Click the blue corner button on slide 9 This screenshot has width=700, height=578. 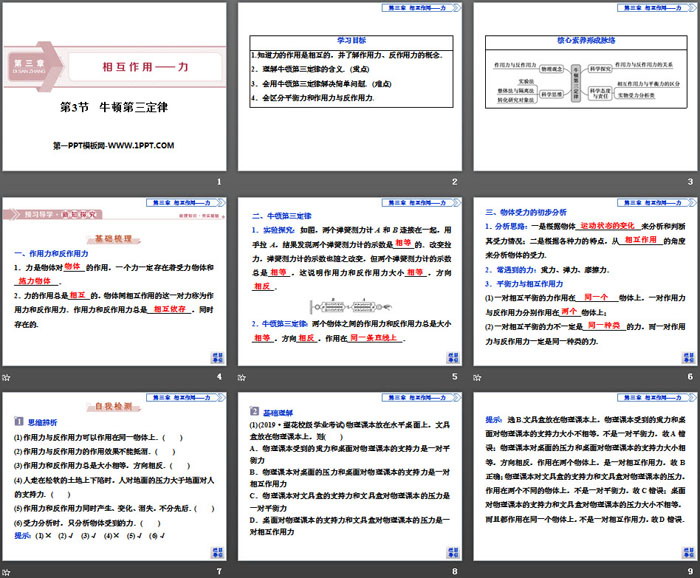[x=686, y=552]
